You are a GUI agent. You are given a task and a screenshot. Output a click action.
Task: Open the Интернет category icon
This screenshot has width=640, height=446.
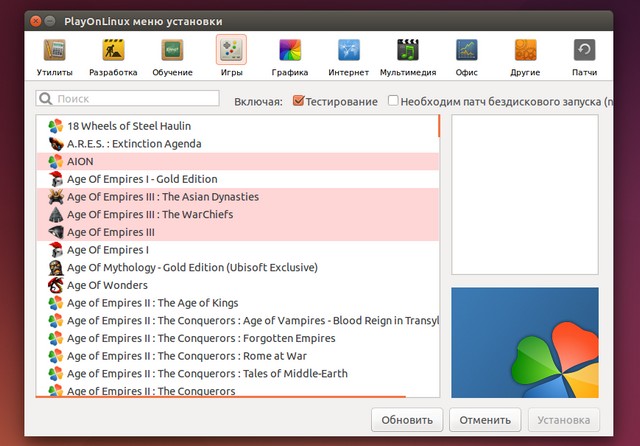point(349,50)
